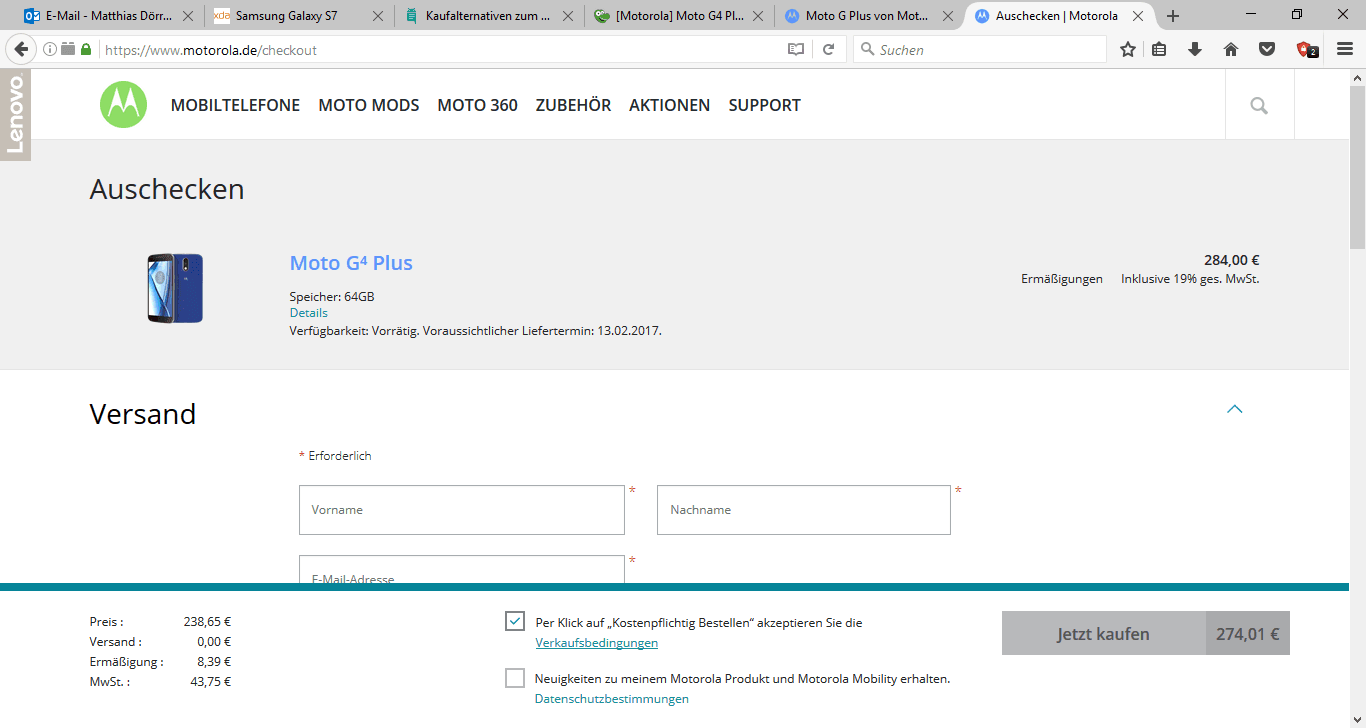Click the uBlock shield icon with badge

[1307, 49]
